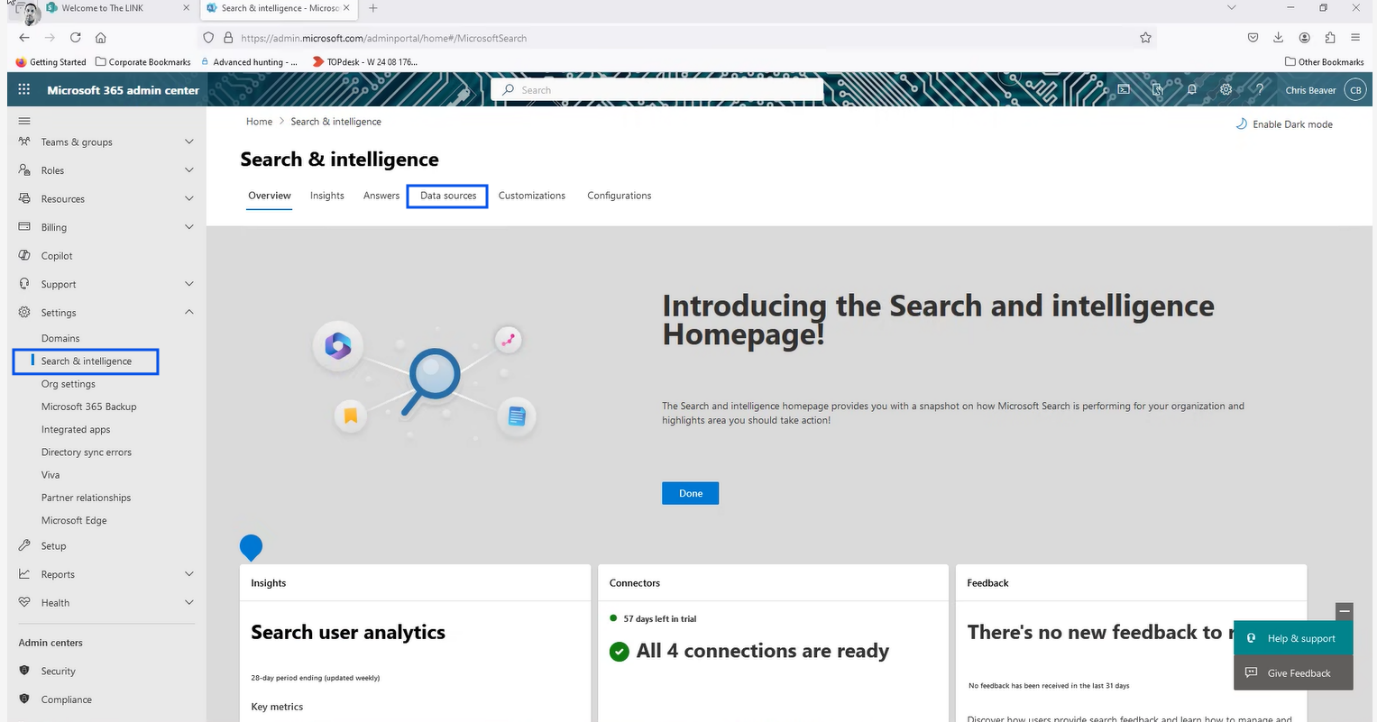This screenshot has width=1377, height=722.
Task: Minimize the help widget panel
Action: point(1345,611)
